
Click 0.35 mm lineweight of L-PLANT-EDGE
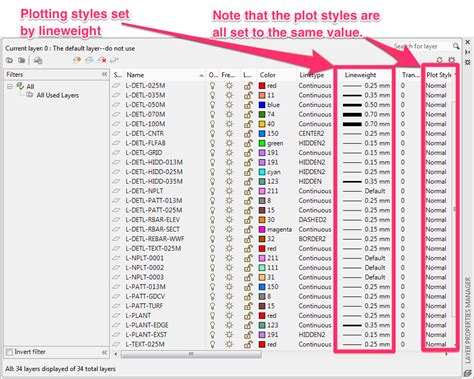[x=366, y=325]
